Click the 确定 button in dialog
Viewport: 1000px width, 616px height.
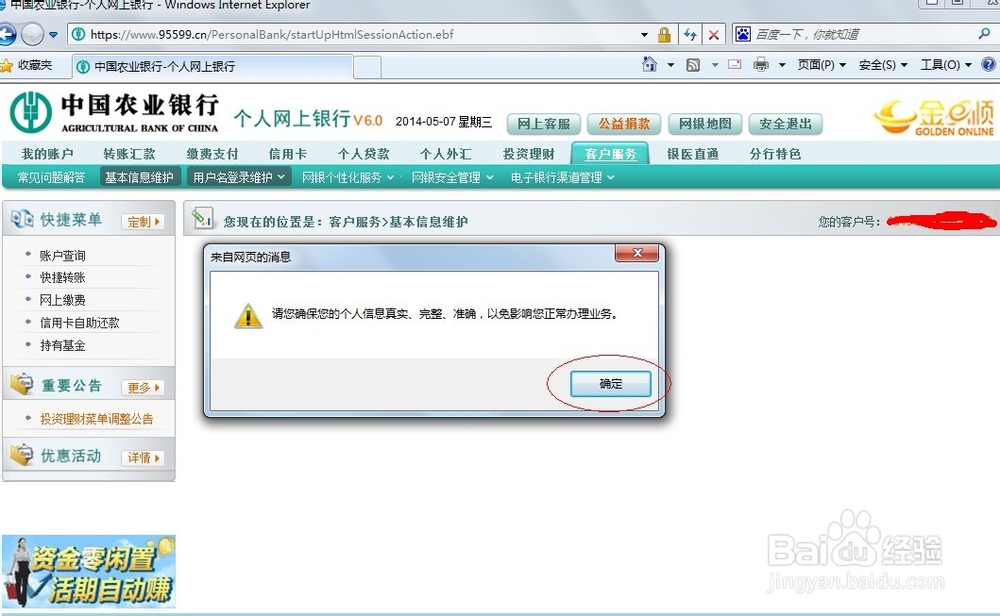[610, 384]
